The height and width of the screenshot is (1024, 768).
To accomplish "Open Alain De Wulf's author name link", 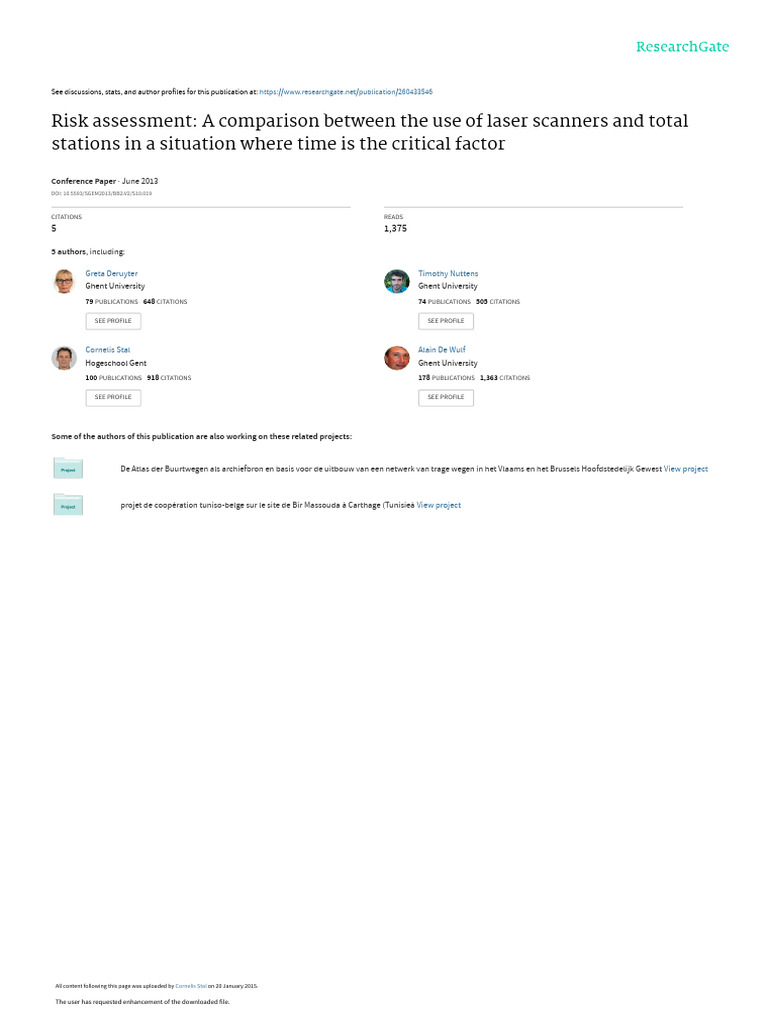I will coord(442,350).
